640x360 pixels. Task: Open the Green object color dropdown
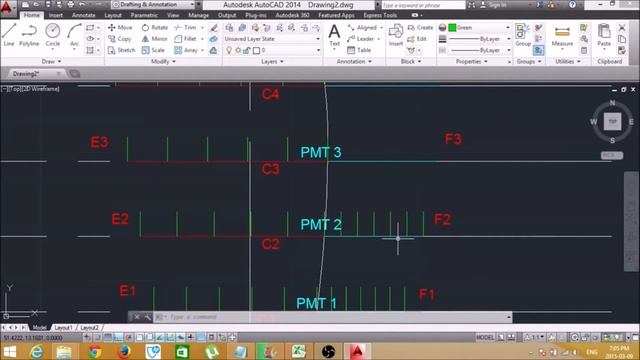(480, 27)
